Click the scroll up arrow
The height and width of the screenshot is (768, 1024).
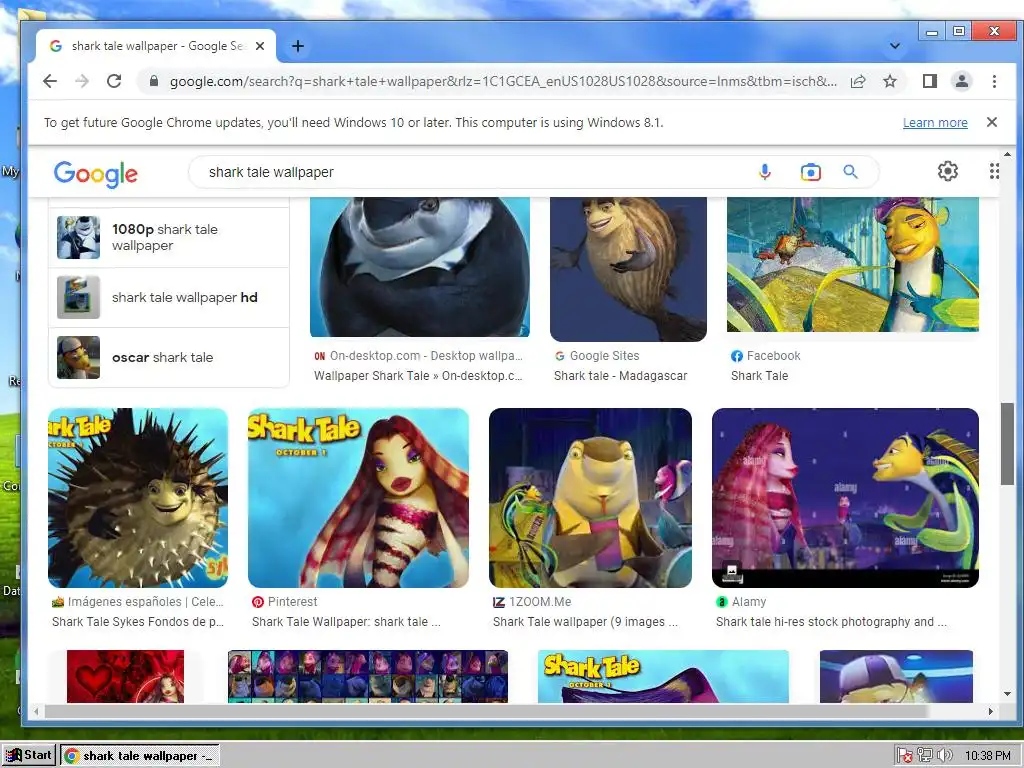tap(1007, 154)
